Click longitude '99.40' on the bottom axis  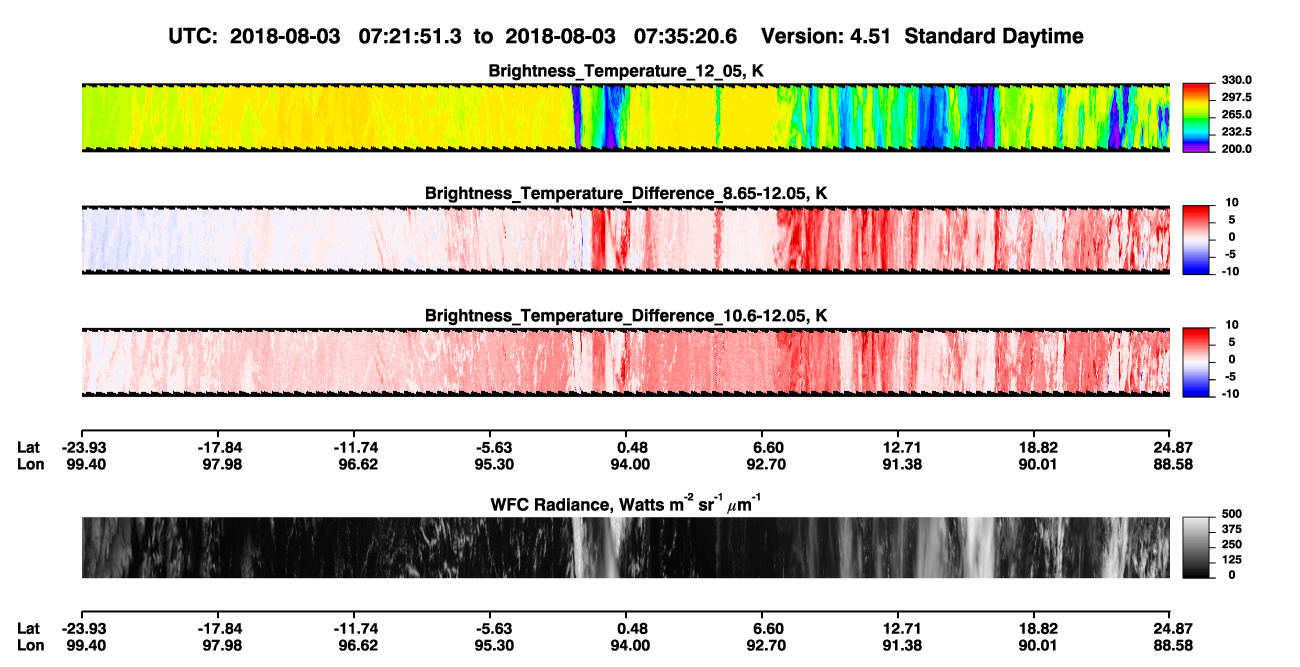(x=85, y=645)
